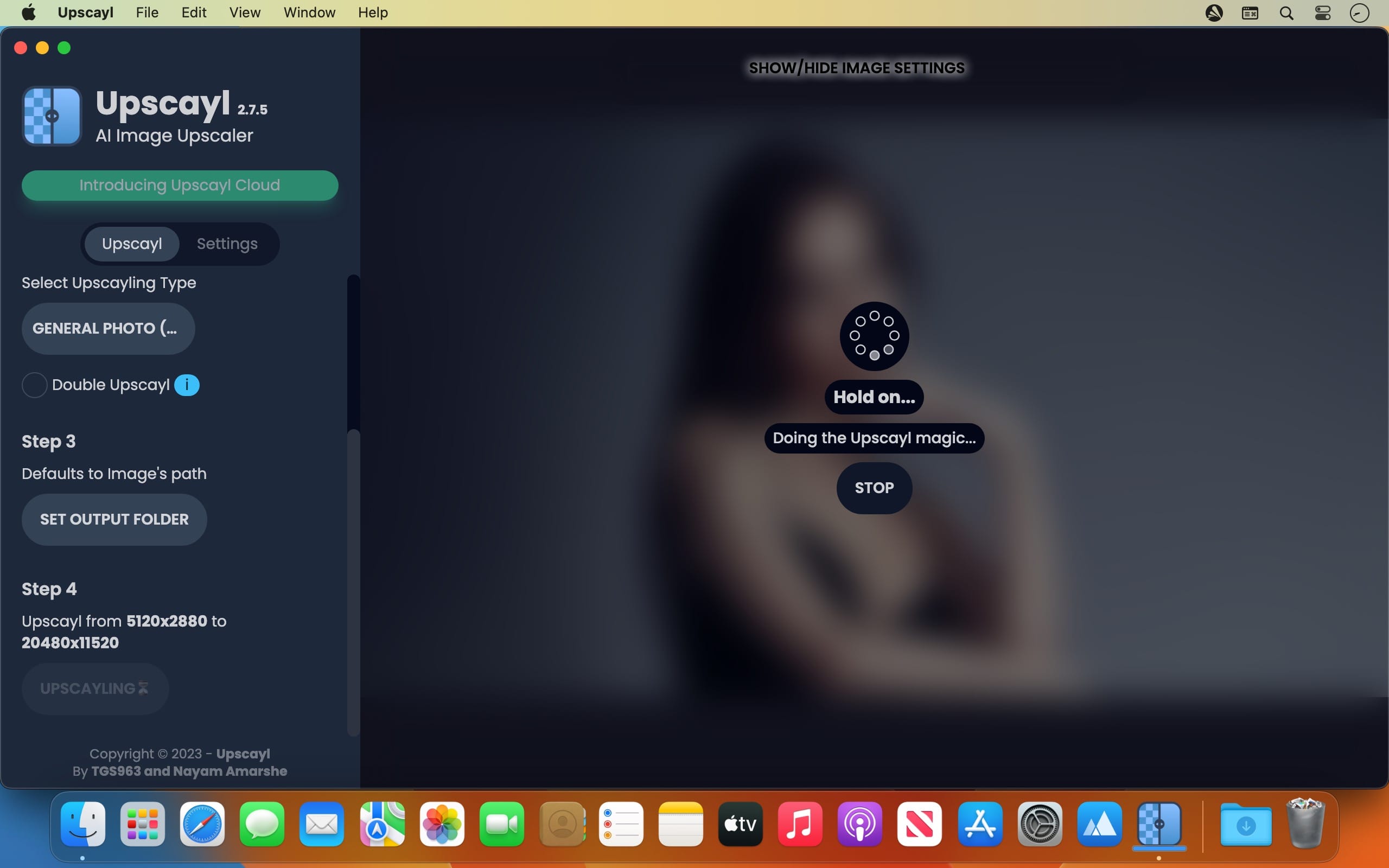Screen dimensions: 1389x868
Task: Click the dimmed UPSCAYLING button
Action: [95, 689]
